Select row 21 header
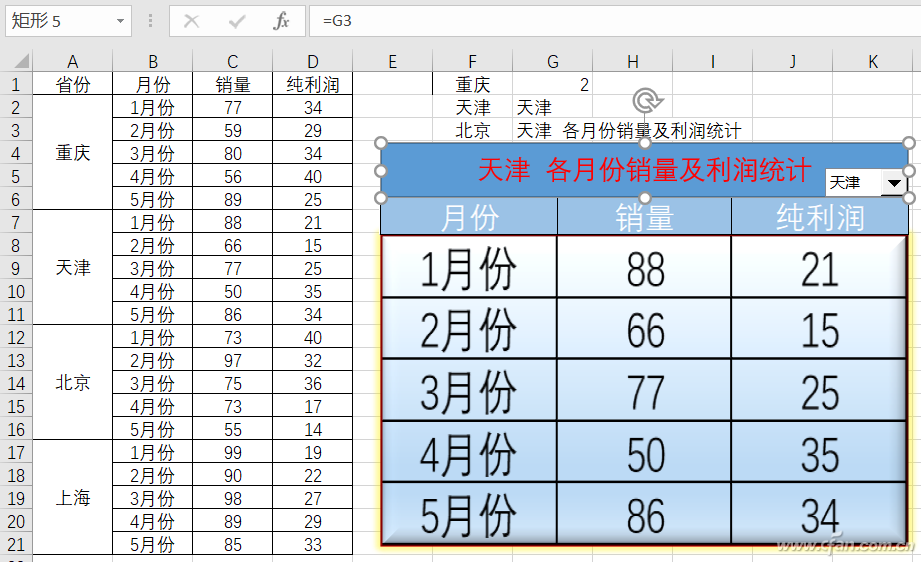The height and width of the screenshot is (562, 921). 16,544
